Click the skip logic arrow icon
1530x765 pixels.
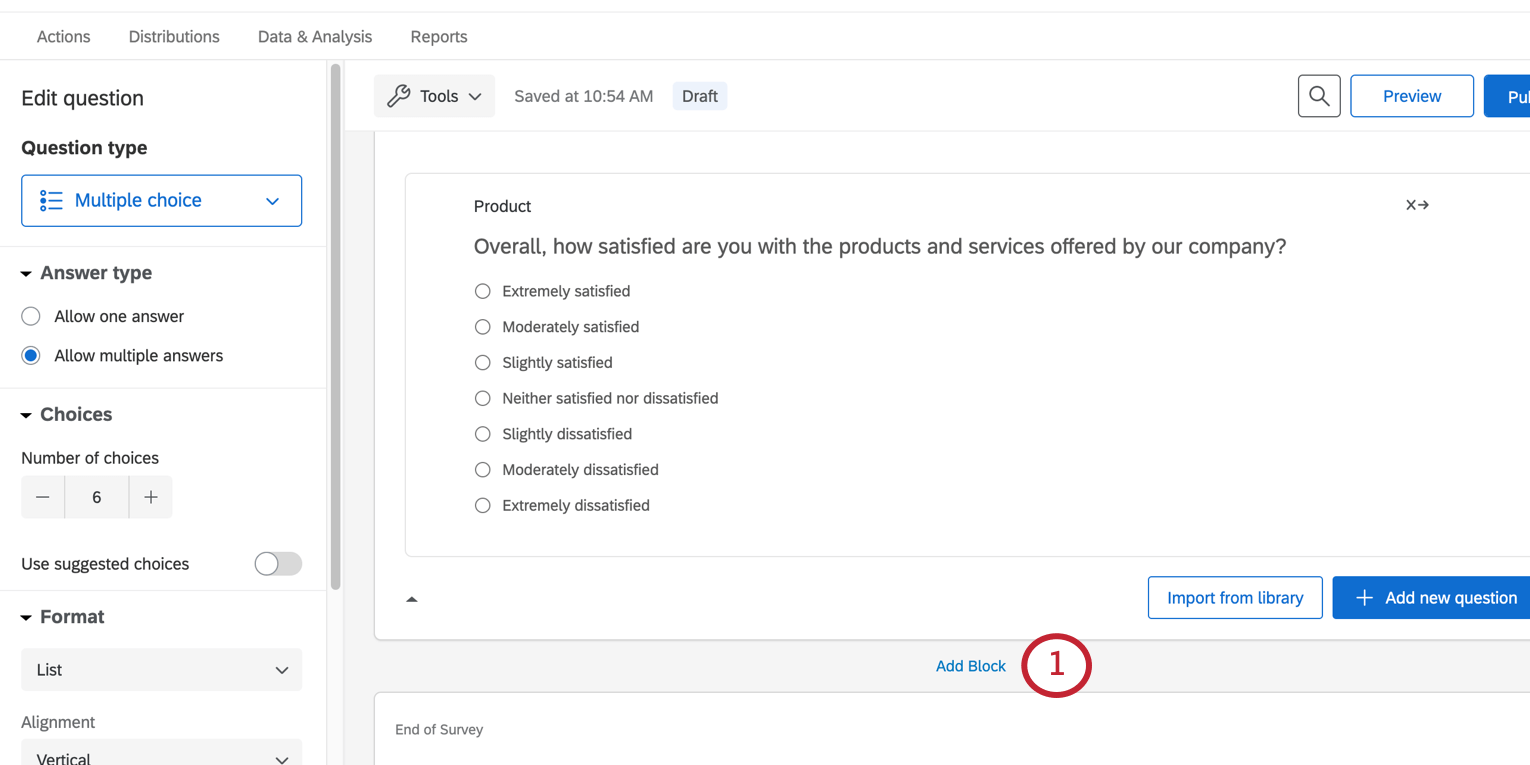point(1417,205)
